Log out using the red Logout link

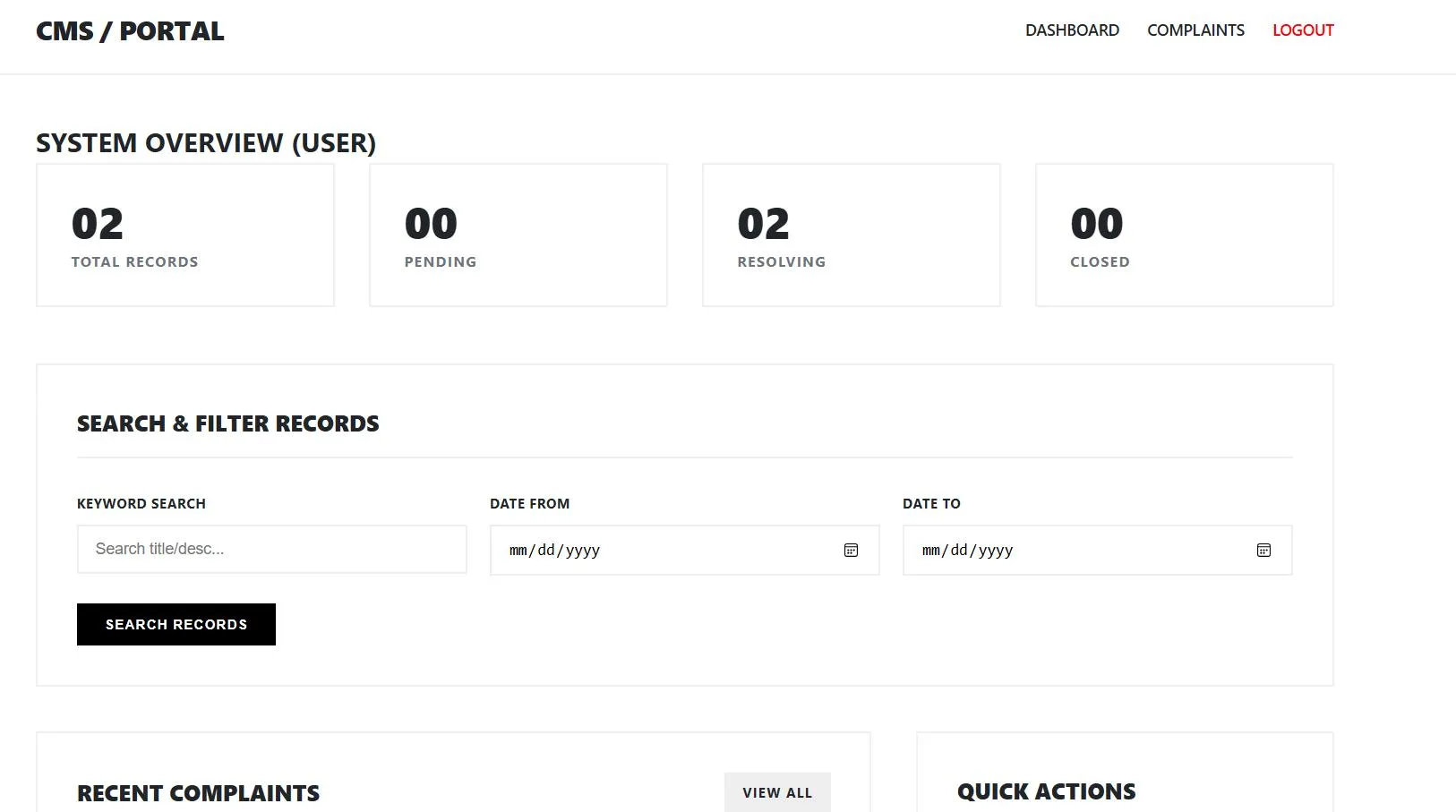tap(1303, 30)
